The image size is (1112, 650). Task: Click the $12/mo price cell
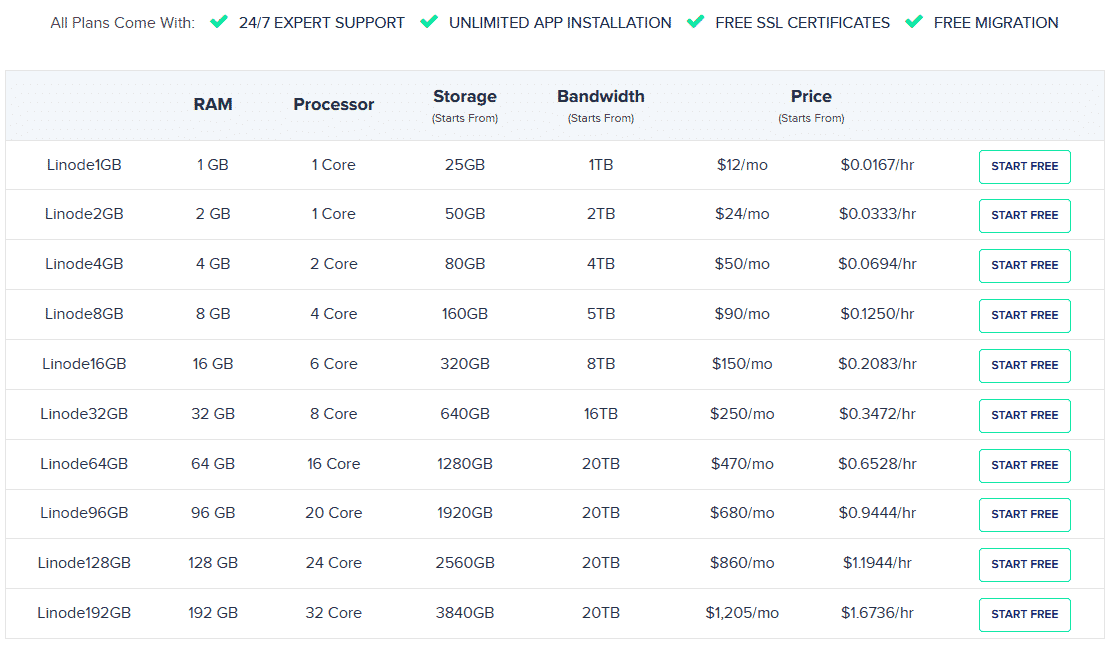pos(742,164)
